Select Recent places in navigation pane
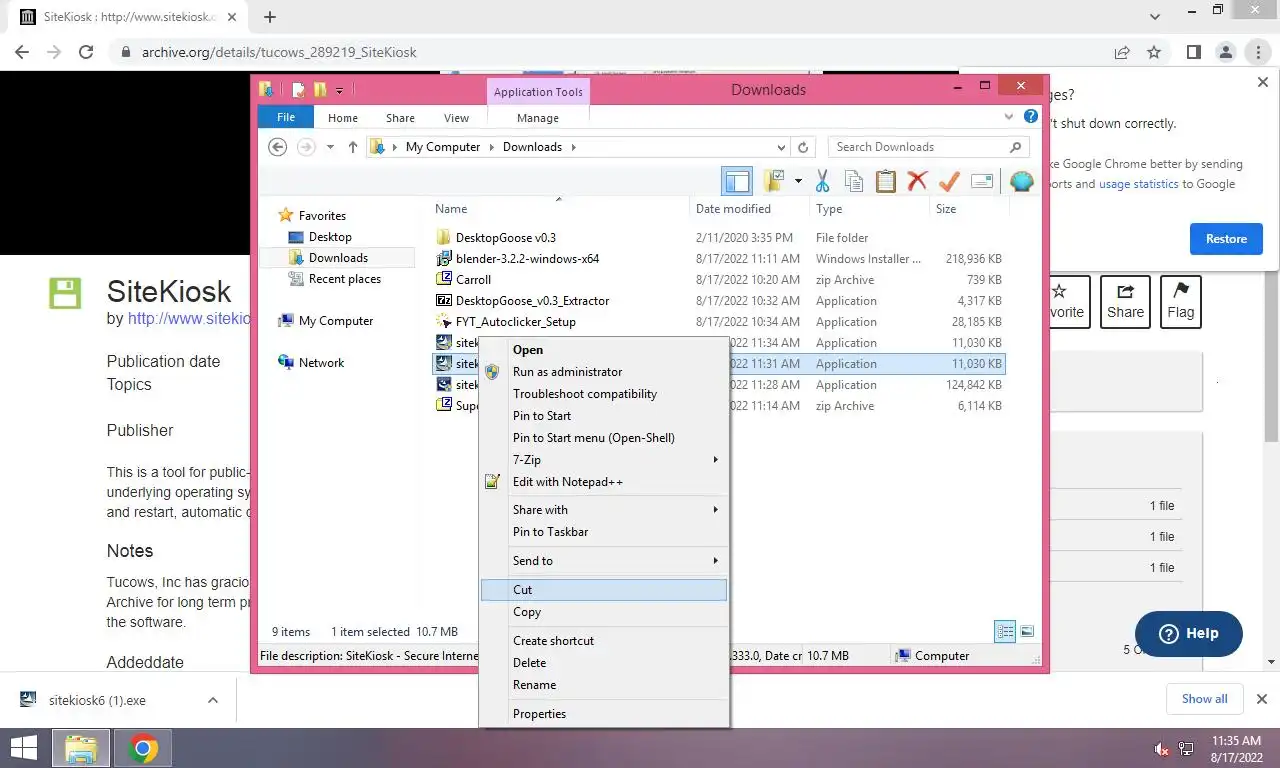 [345, 279]
